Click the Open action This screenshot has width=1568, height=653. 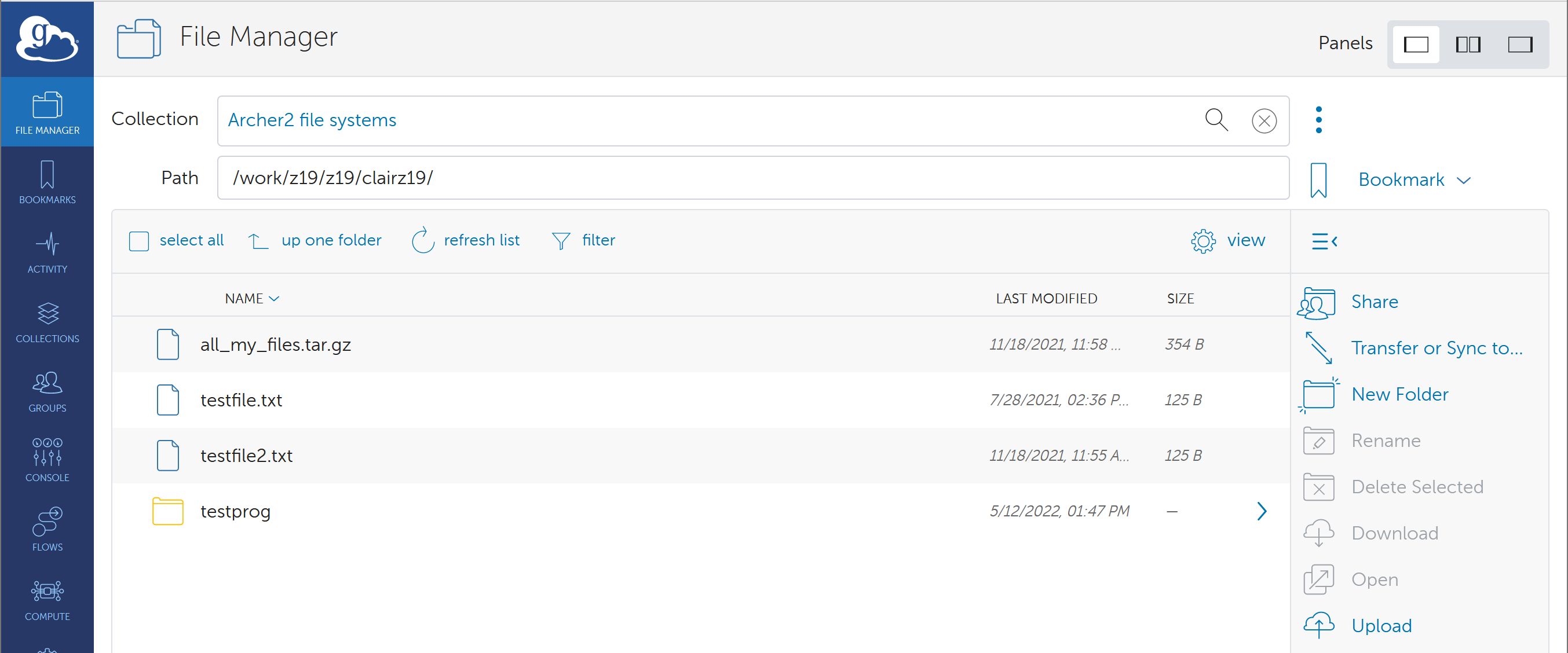(x=1350, y=579)
